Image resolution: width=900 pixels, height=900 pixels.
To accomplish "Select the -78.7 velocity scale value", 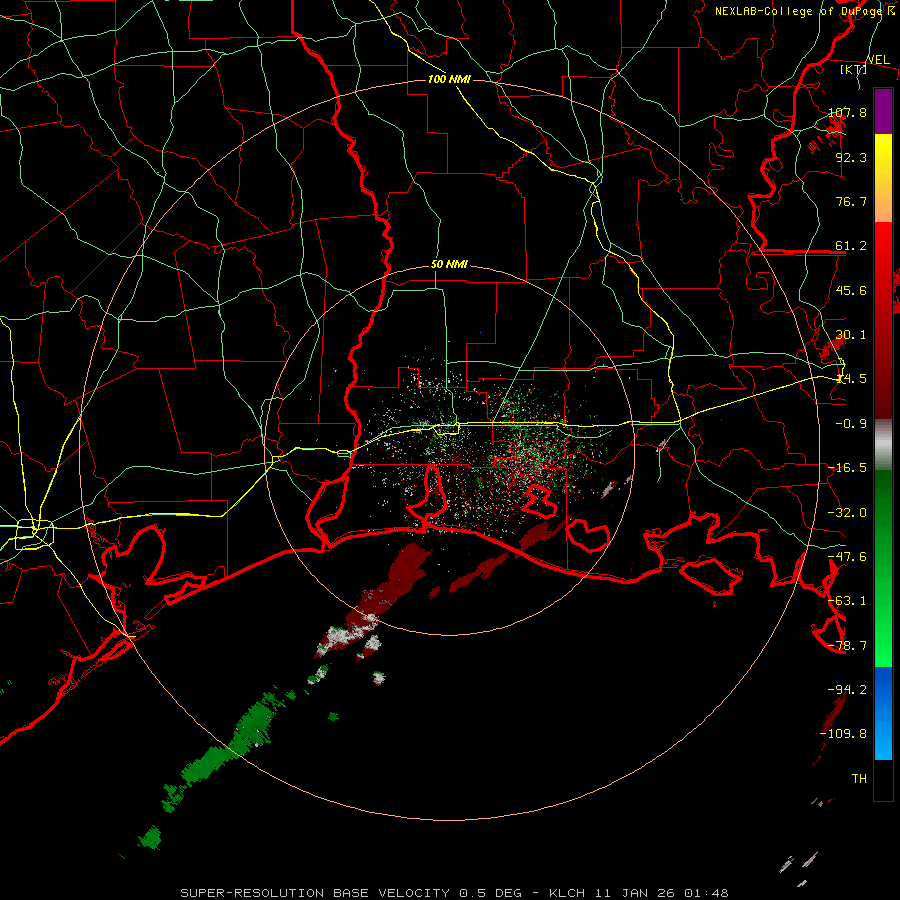I will [848, 646].
